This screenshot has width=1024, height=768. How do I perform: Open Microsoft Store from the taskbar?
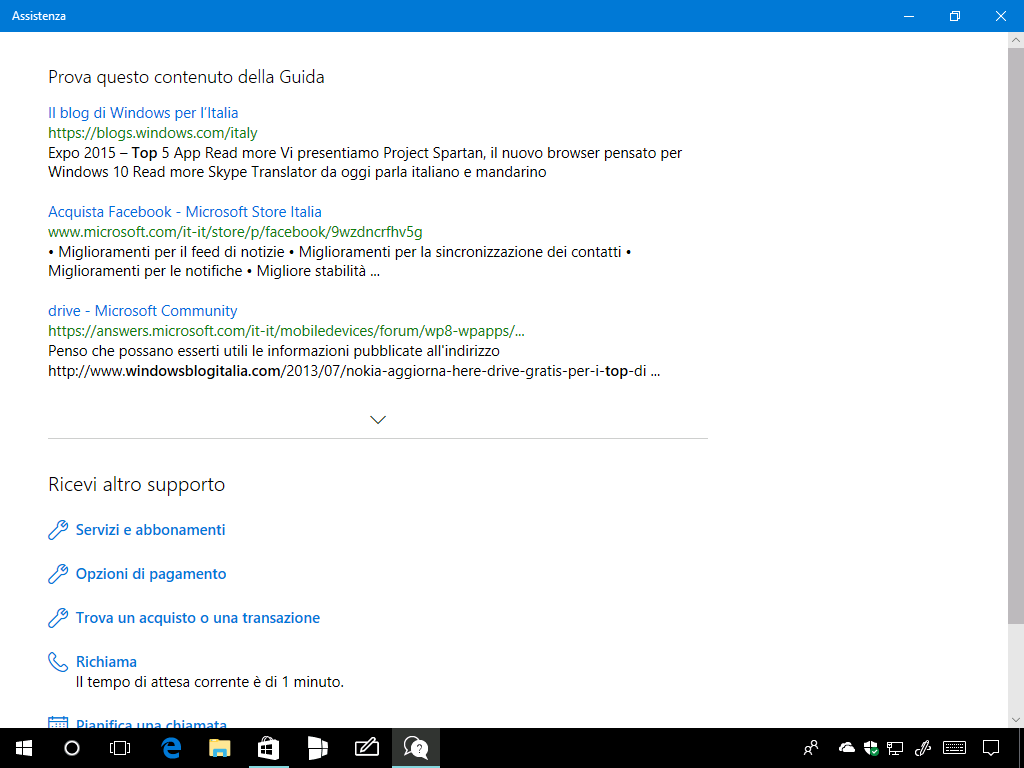[x=268, y=748]
